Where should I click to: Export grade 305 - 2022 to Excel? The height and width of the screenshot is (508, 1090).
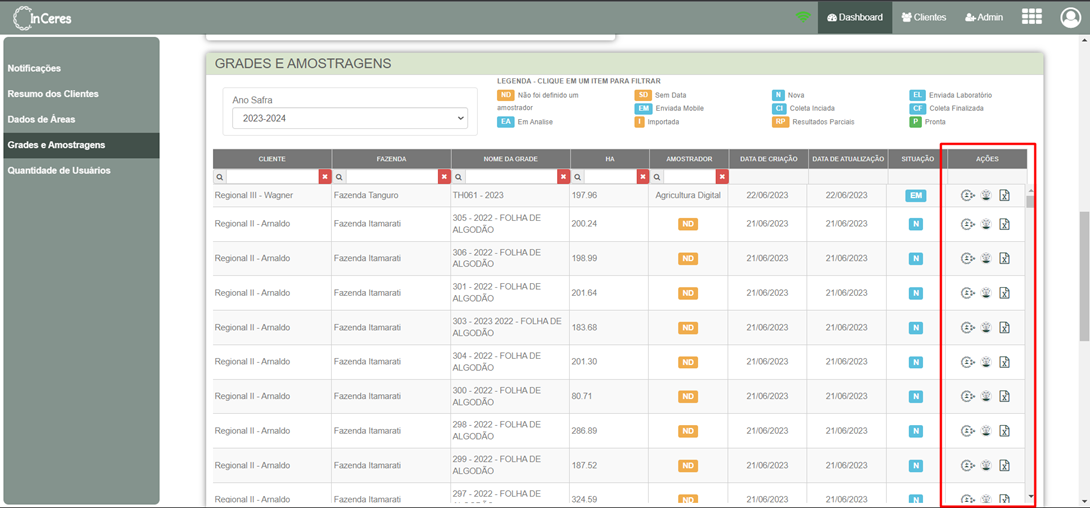(1004, 224)
